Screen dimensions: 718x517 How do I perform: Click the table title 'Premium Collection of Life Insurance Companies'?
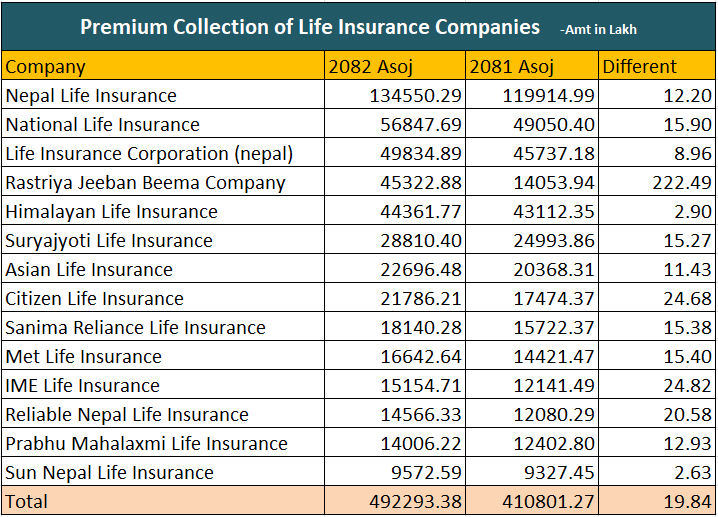click(x=309, y=26)
